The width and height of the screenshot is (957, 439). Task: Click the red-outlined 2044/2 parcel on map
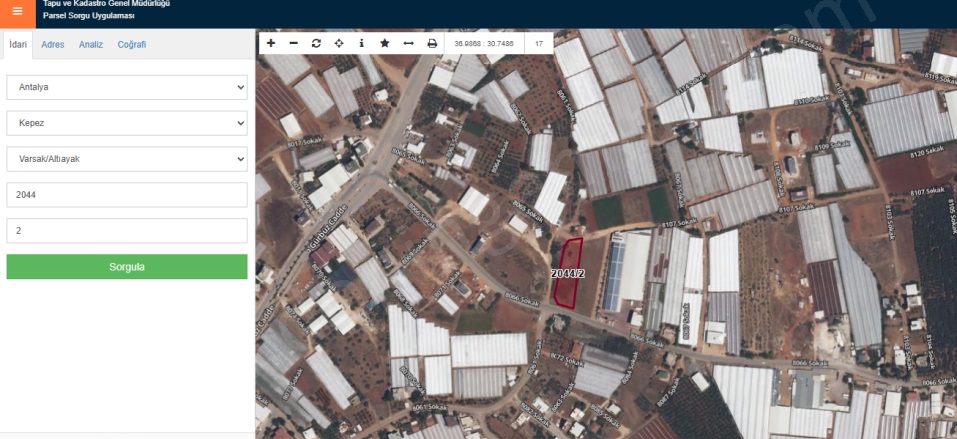(x=568, y=273)
